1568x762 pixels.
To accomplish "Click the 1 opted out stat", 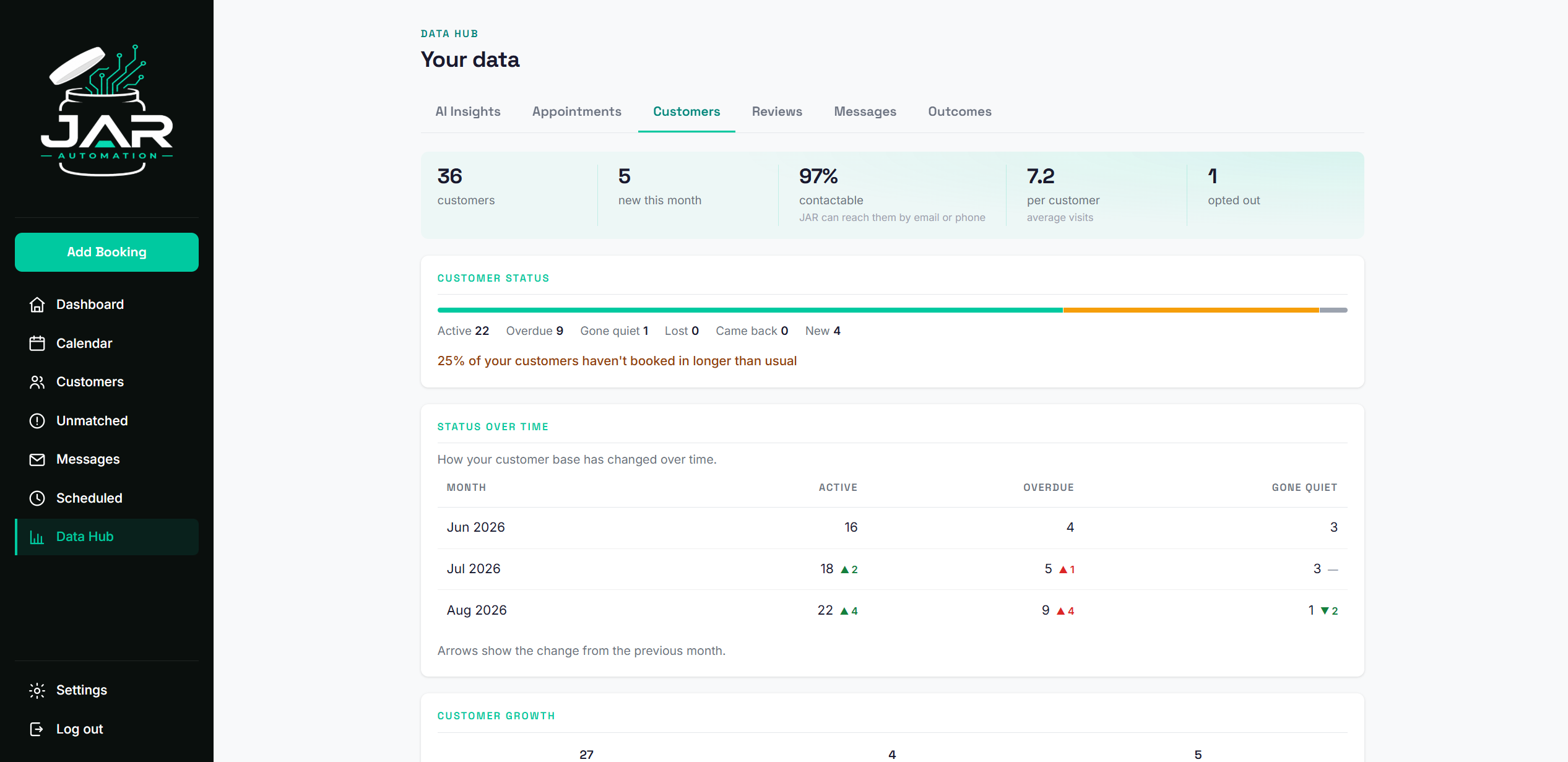I will (x=1234, y=186).
